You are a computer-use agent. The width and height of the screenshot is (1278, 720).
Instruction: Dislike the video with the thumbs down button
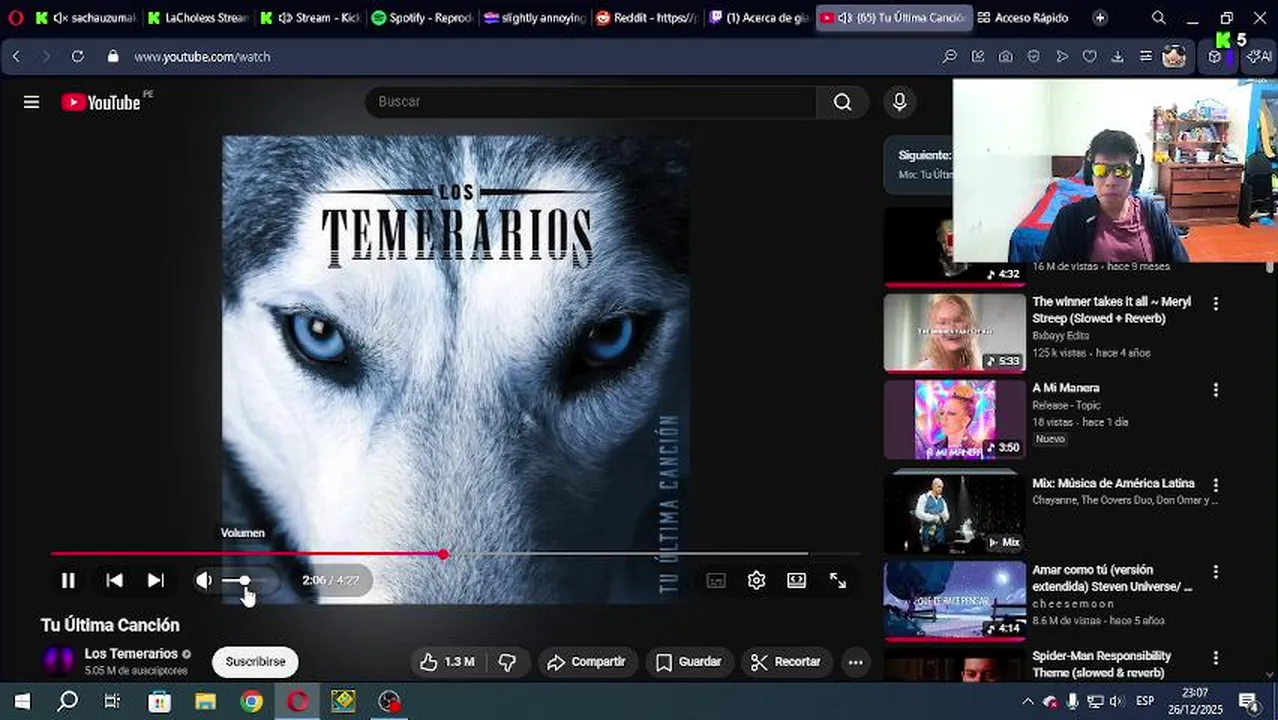(x=508, y=662)
